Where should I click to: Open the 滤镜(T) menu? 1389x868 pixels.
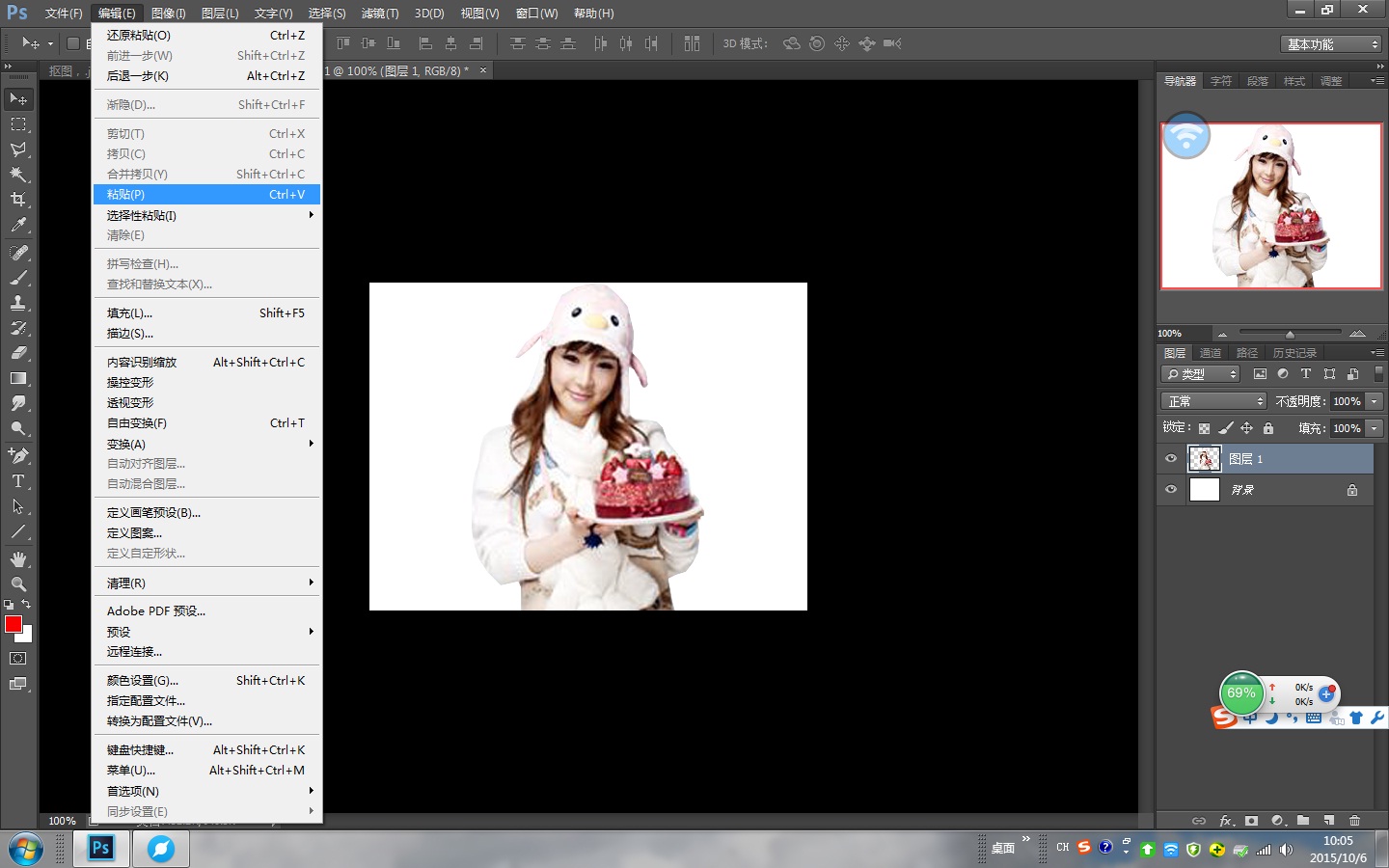point(379,14)
